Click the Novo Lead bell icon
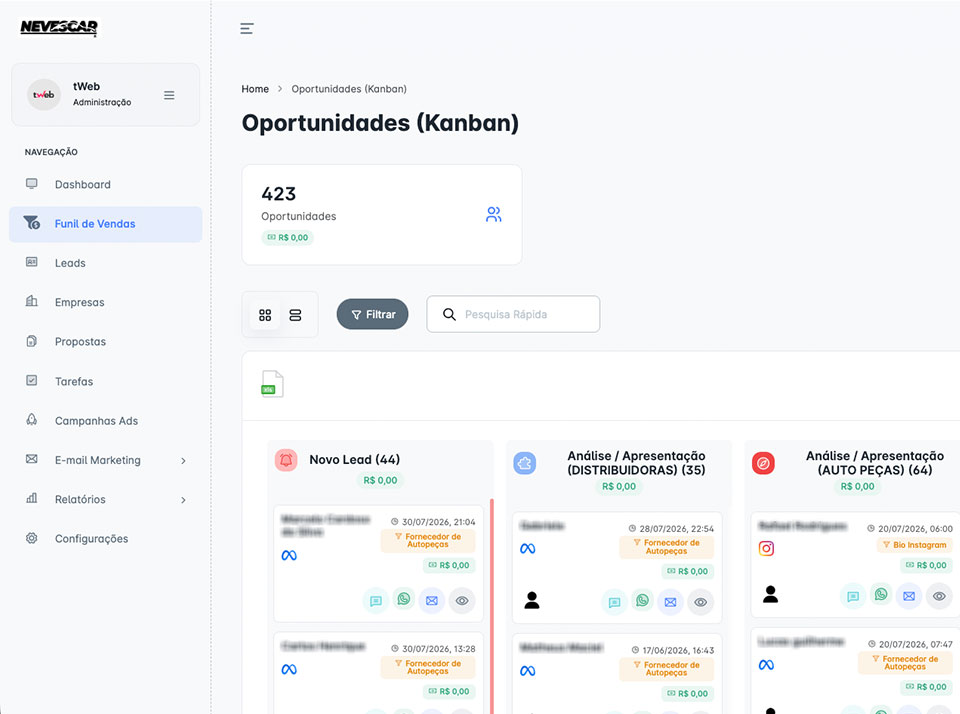The image size is (960, 714). click(x=286, y=460)
